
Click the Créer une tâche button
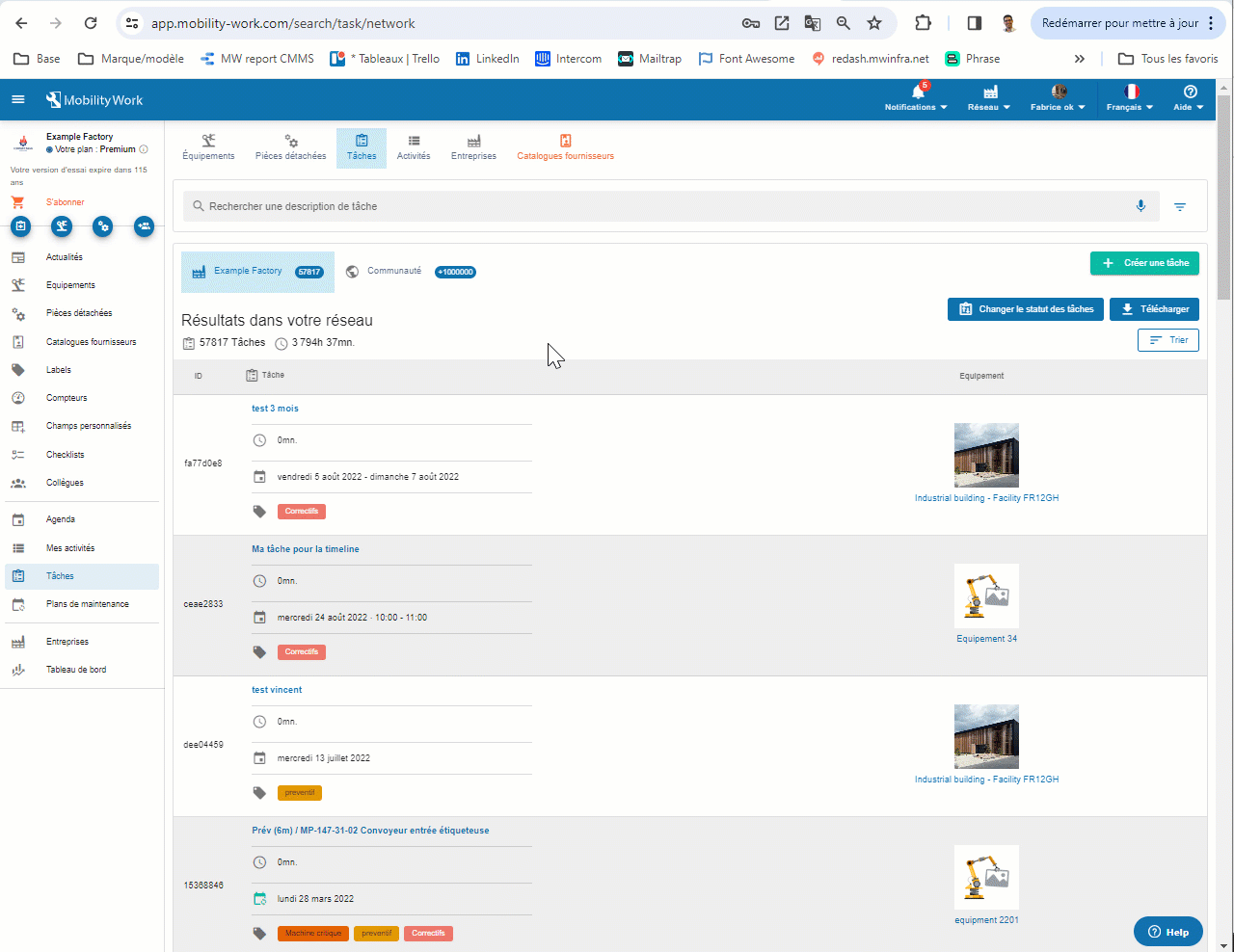pyautogui.click(x=1144, y=263)
